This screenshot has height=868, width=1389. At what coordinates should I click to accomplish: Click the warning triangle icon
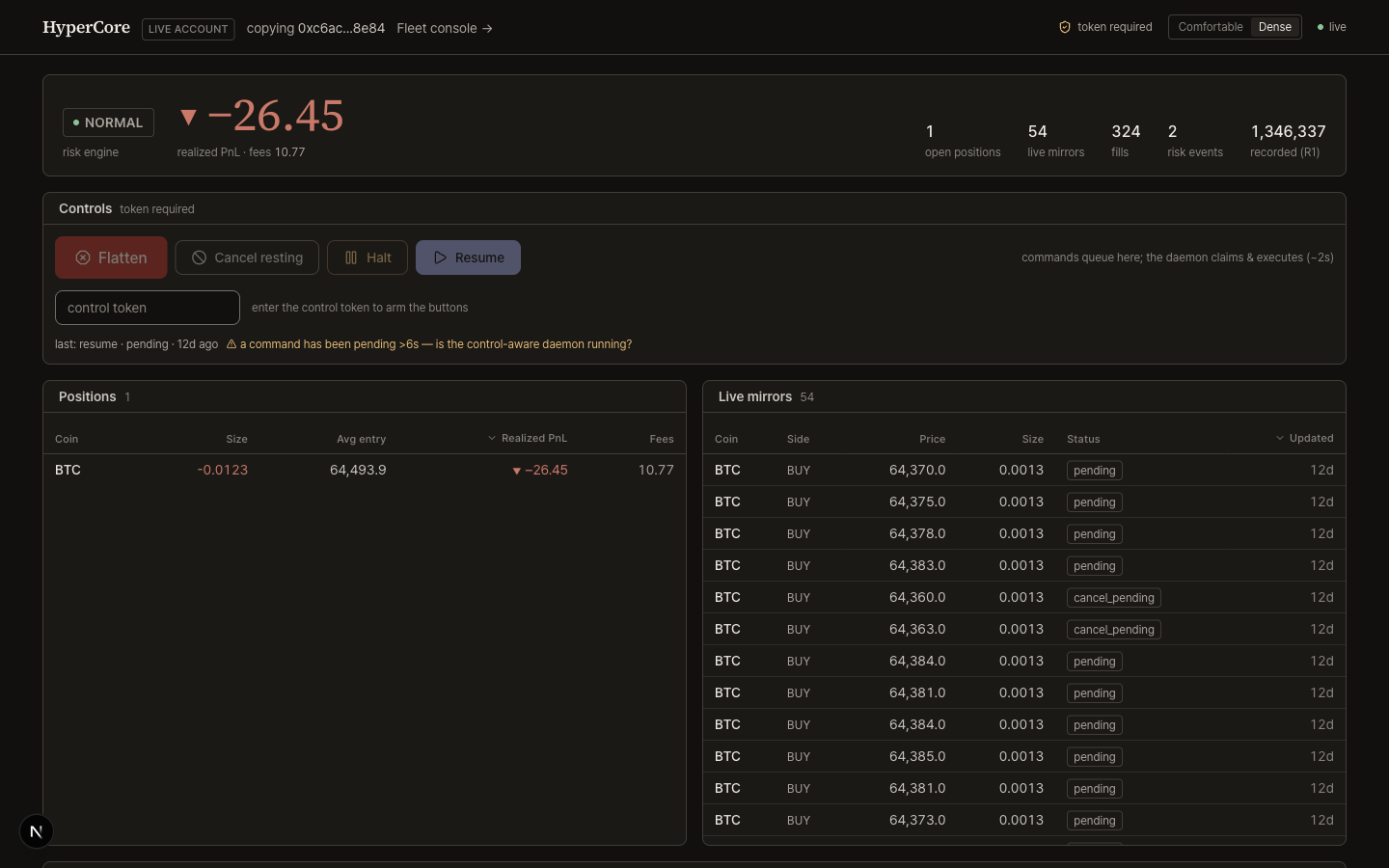point(231,344)
